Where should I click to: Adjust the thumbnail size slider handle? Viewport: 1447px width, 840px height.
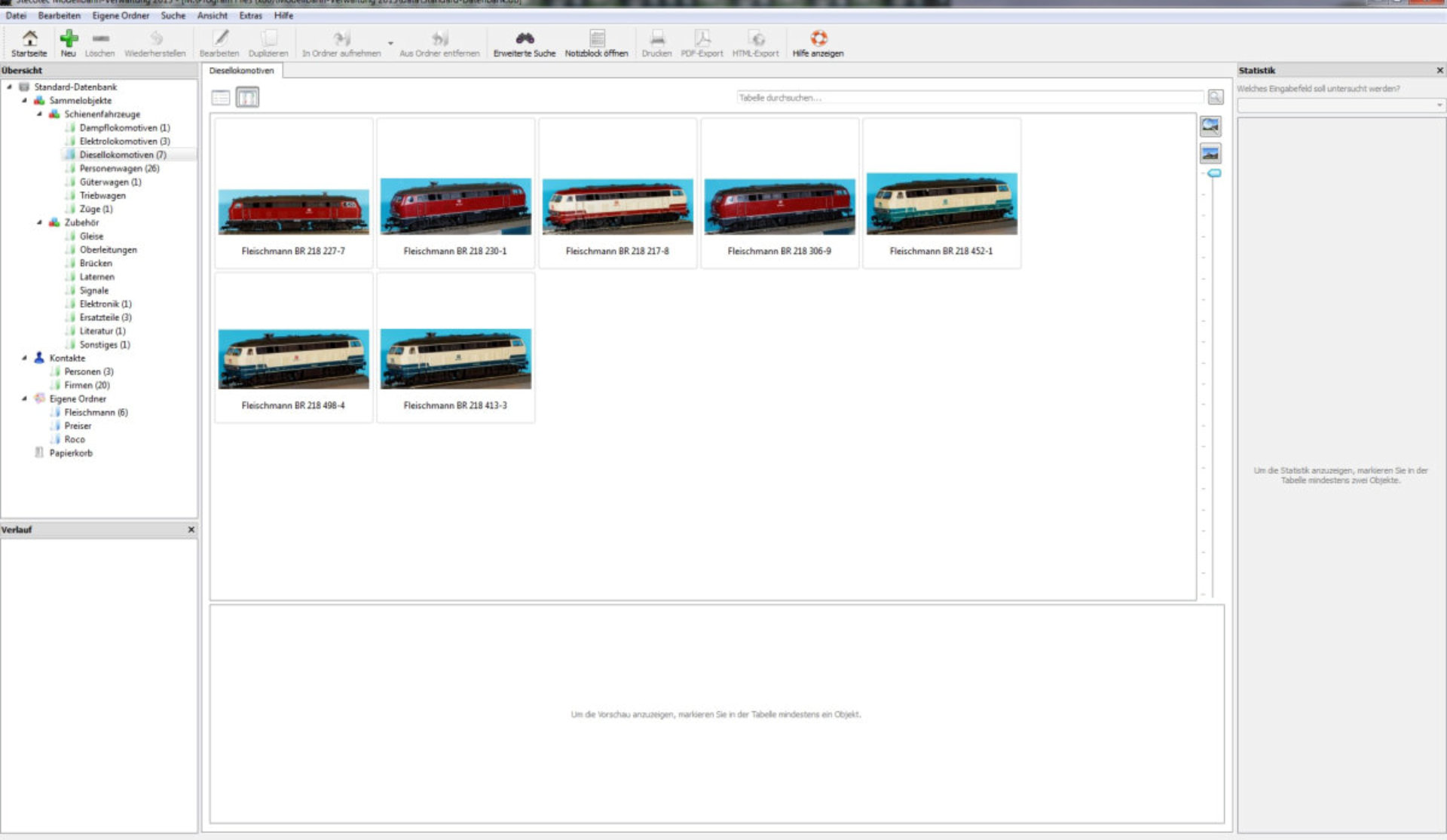(x=1214, y=173)
